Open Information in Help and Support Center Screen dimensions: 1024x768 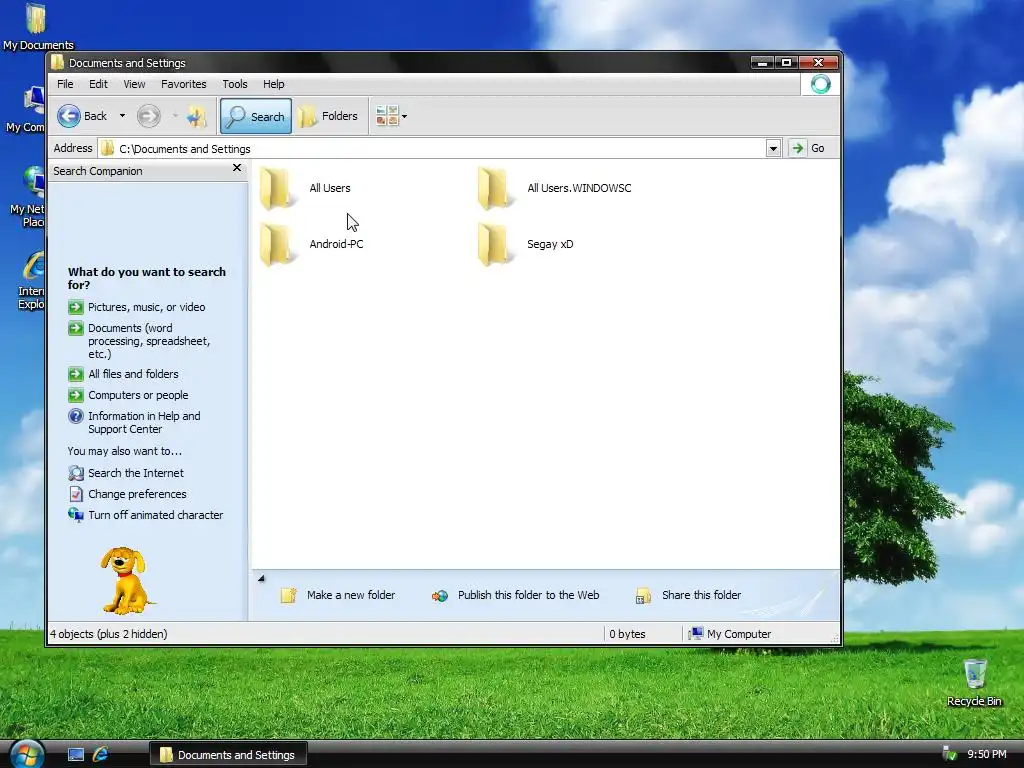[x=144, y=423]
